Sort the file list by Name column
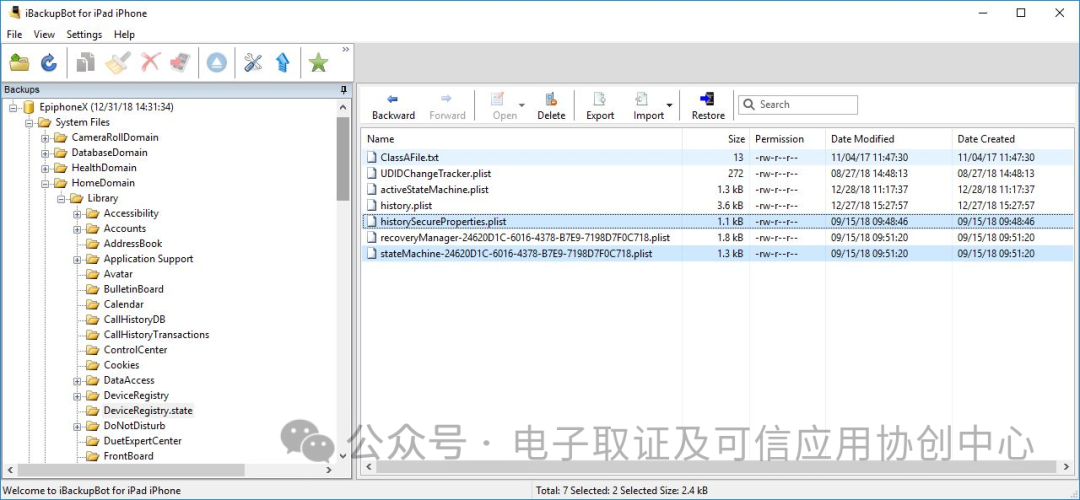This screenshot has width=1080, height=500. click(x=522, y=138)
